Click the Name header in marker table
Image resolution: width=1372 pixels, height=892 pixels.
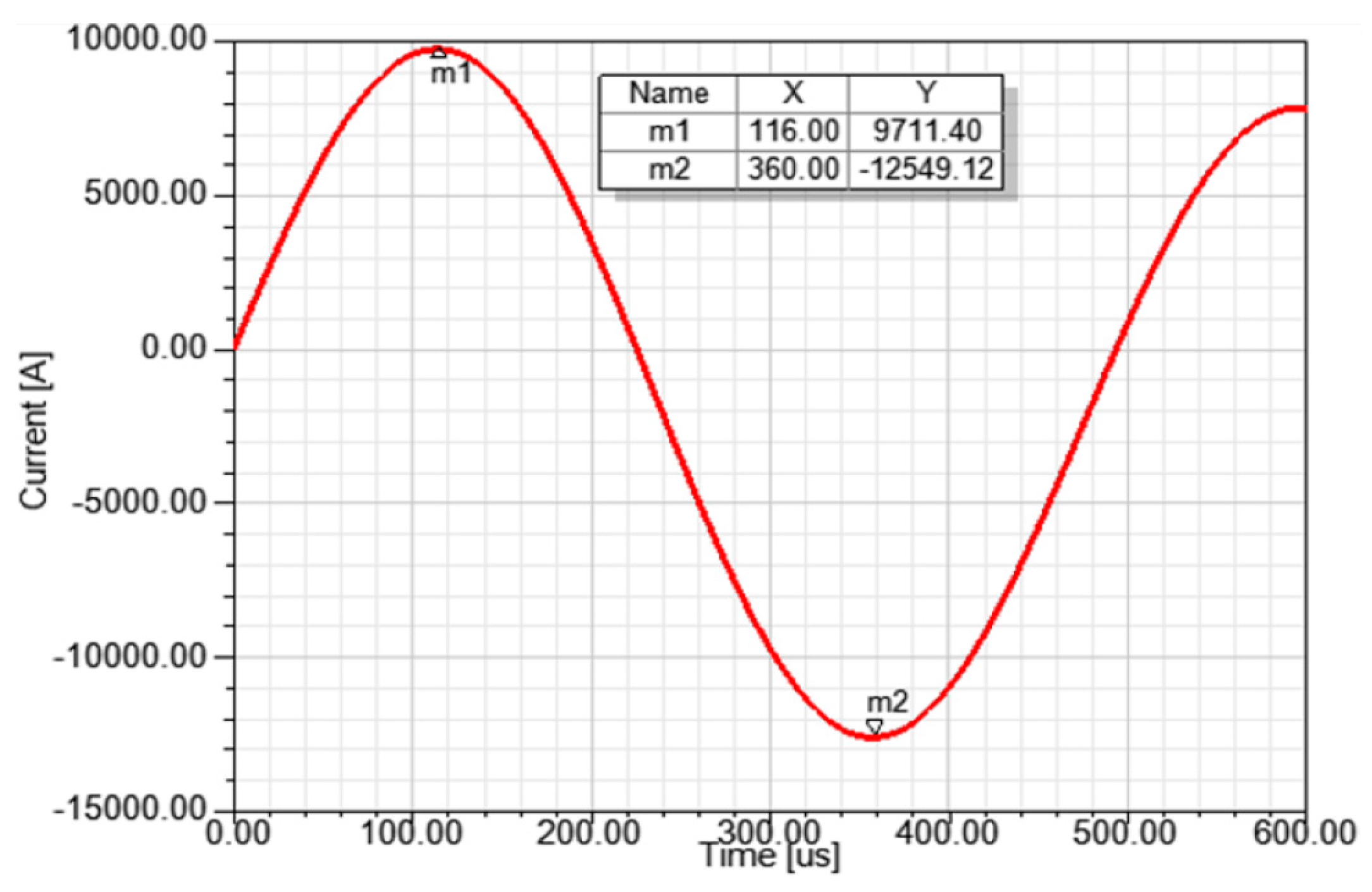[669, 94]
